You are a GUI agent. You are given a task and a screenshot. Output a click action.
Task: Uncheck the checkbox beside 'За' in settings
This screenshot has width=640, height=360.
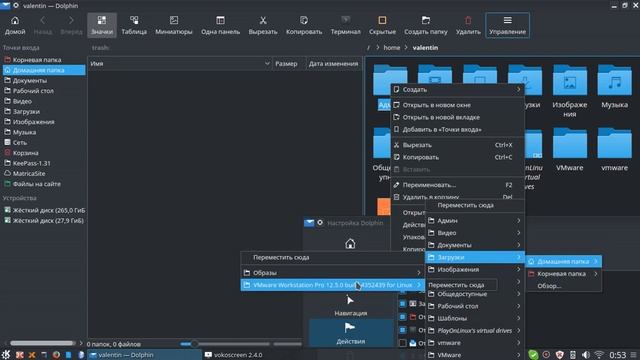(x=402, y=304)
